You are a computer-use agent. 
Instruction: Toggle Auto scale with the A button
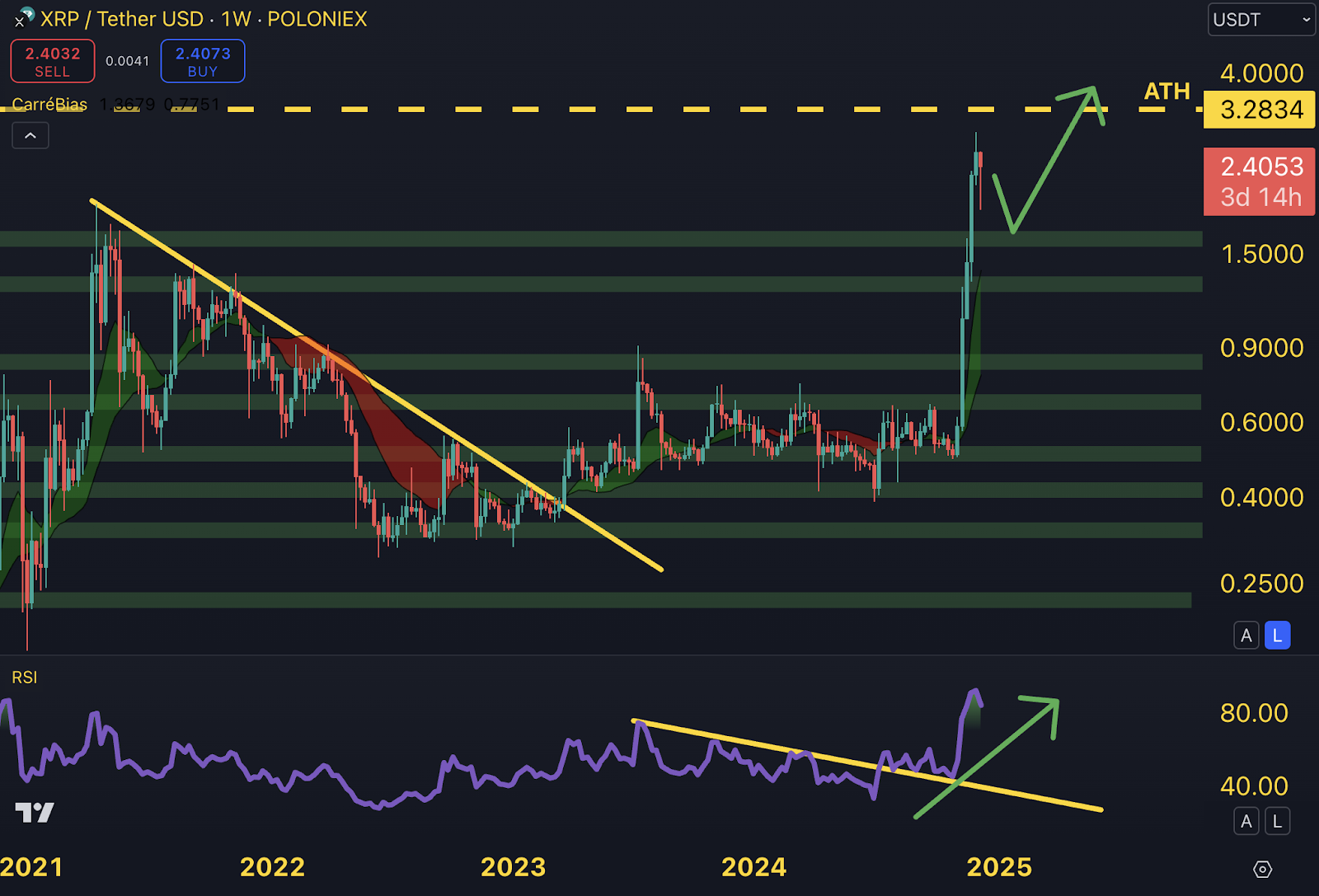[x=1246, y=636]
